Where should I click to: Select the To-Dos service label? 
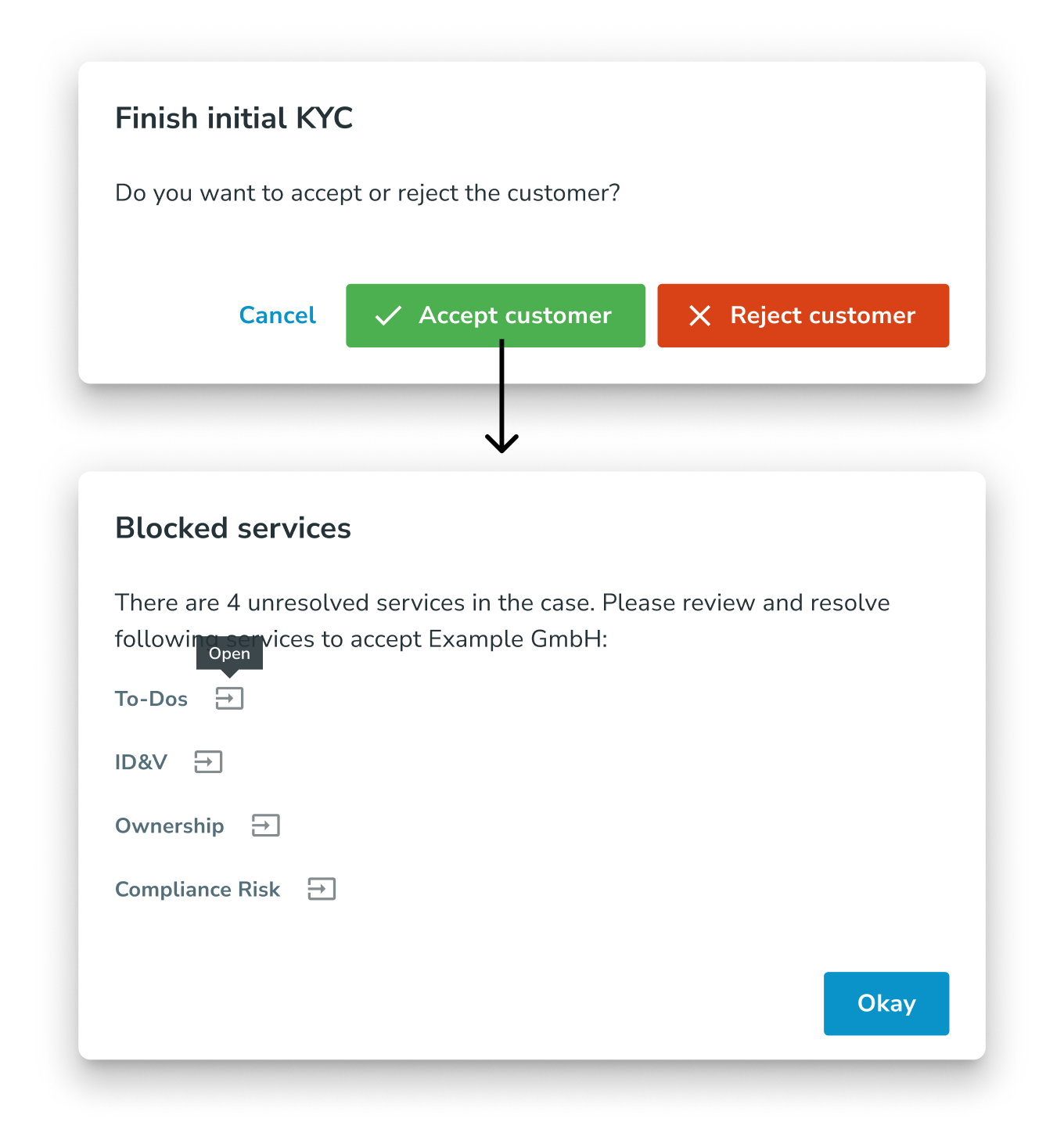coord(151,698)
